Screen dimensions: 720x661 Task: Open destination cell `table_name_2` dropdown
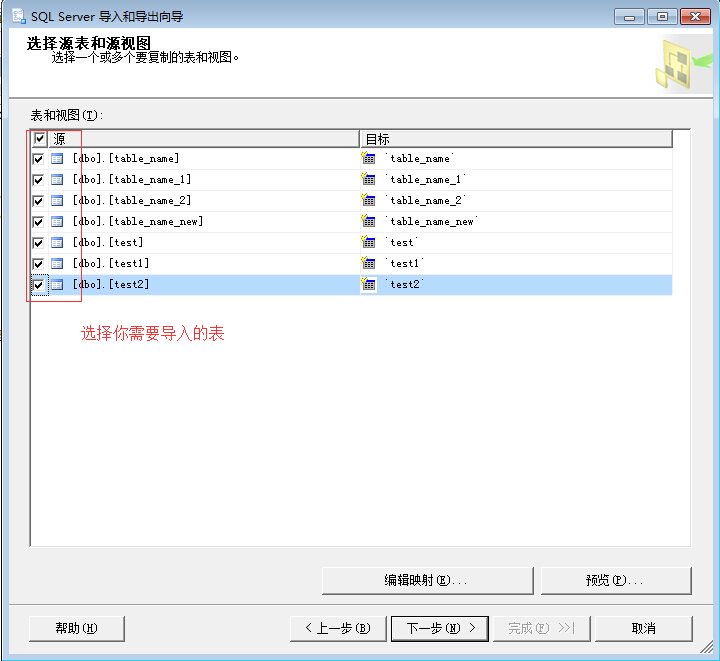pos(516,201)
